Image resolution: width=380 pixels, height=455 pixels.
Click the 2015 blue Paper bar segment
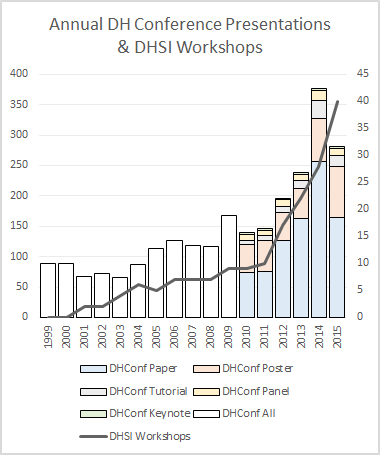[337, 267]
